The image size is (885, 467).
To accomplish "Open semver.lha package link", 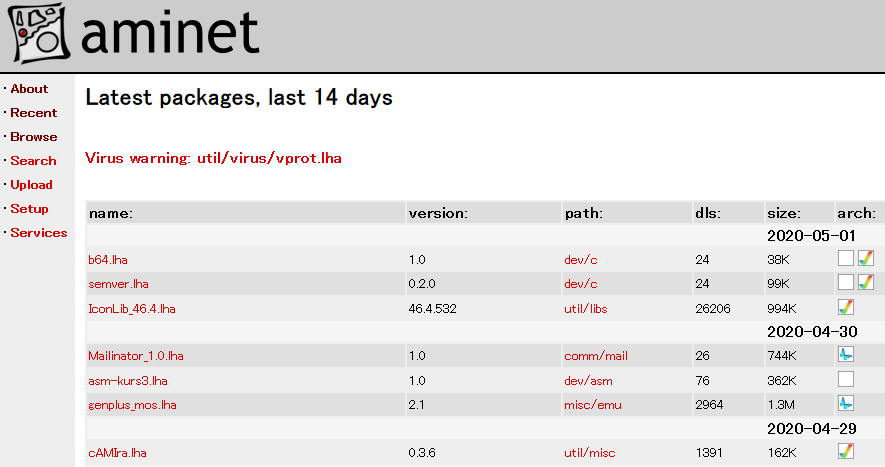I will (119, 284).
